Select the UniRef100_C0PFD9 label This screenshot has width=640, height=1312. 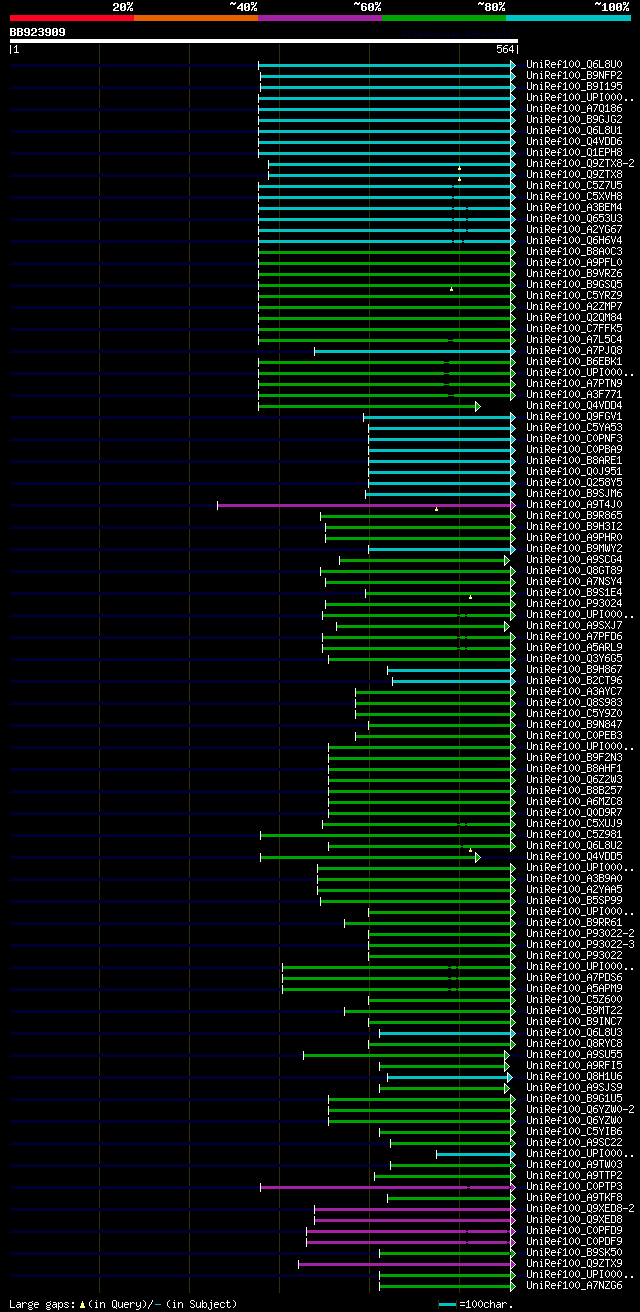(574, 1231)
